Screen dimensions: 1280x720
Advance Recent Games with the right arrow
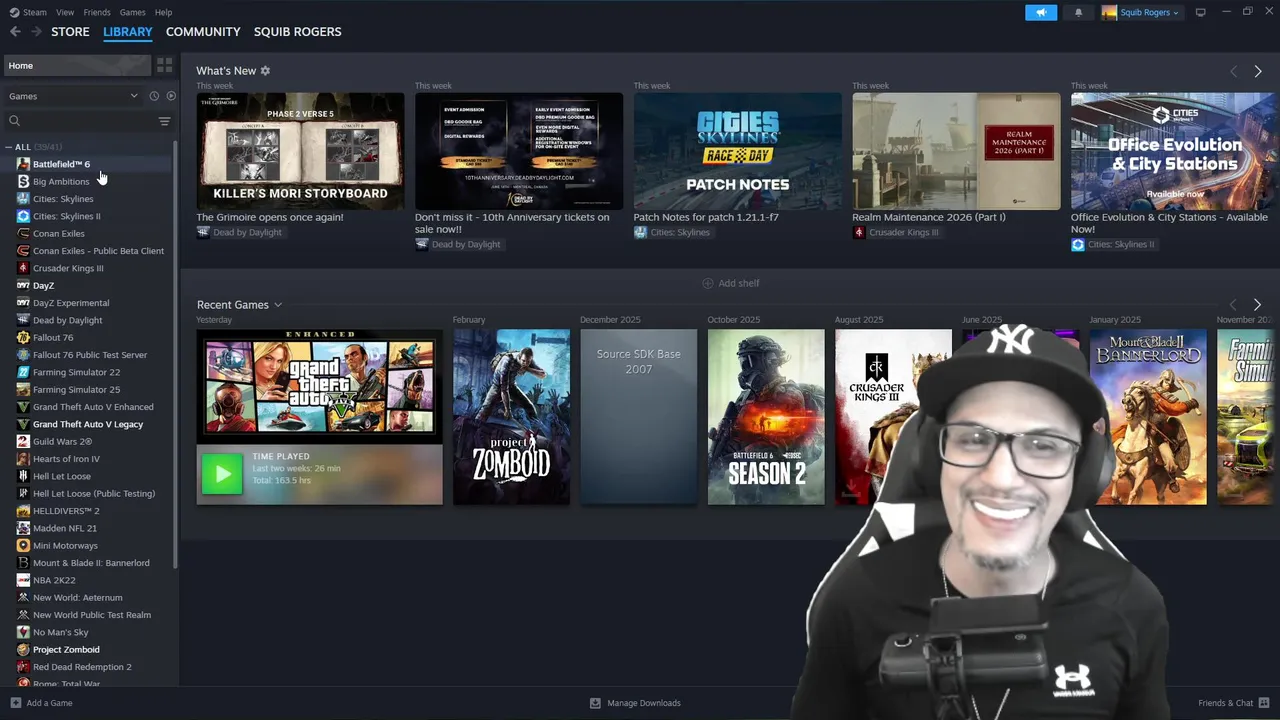click(x=1257, y=305)
